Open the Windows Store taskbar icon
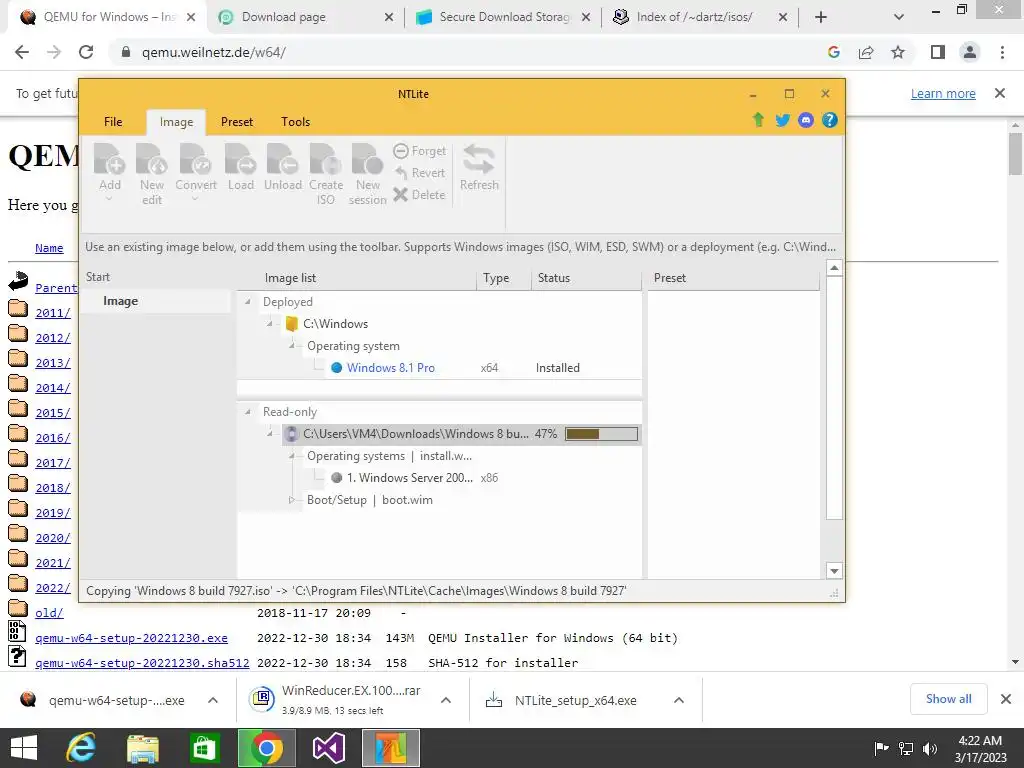This screenshot has width=1024, height=768. click(x=204, y=748)
